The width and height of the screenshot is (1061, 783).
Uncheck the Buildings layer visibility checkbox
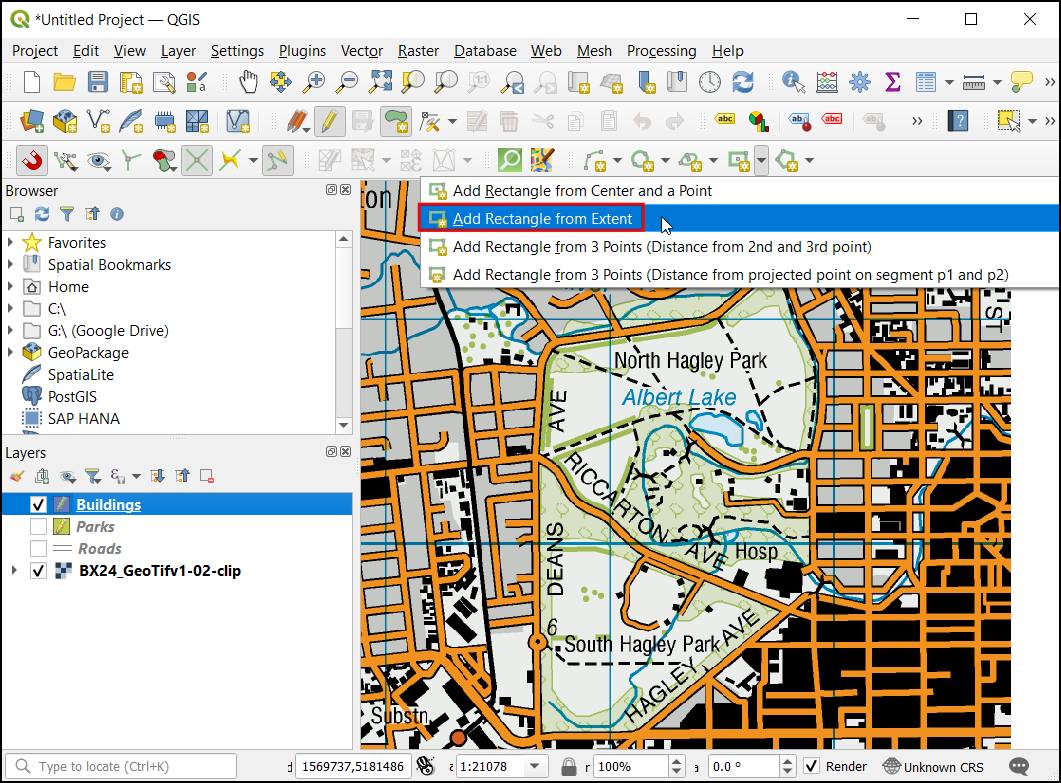[39, 505]
